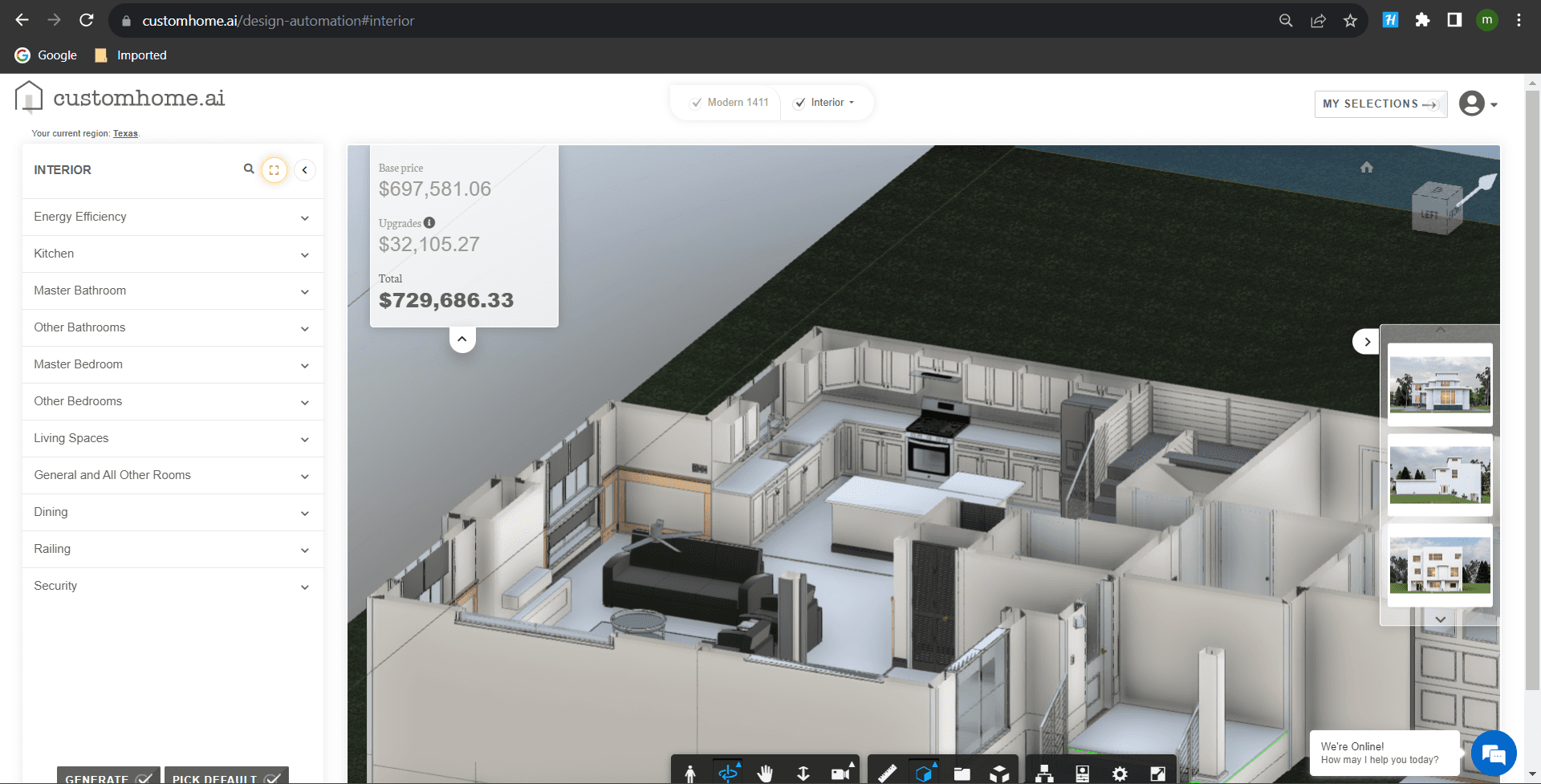Expand the Master Bedroom section

[173, 364]
